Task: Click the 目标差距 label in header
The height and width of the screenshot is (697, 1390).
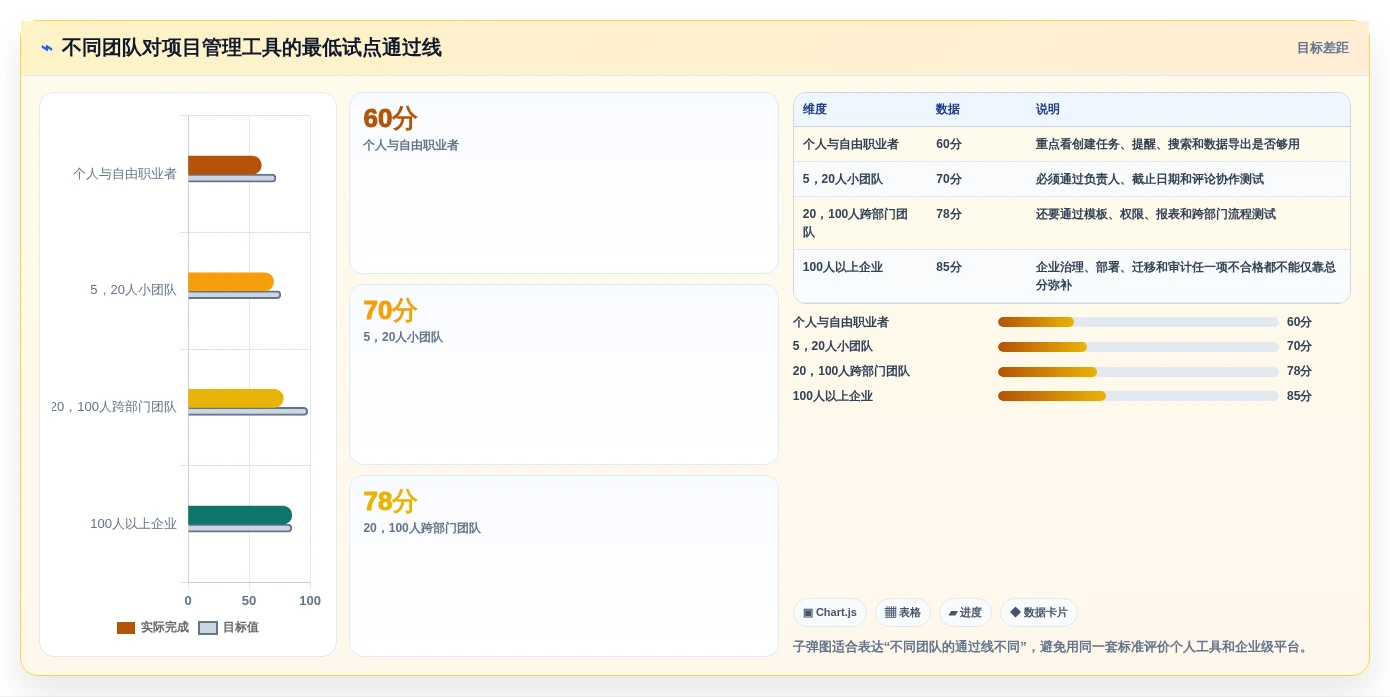Action: pyautogui.click(x=1322, y=48)
